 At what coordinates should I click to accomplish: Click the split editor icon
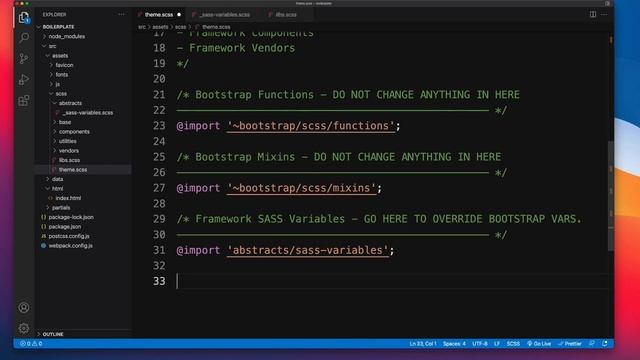click(x=593, y=14)
